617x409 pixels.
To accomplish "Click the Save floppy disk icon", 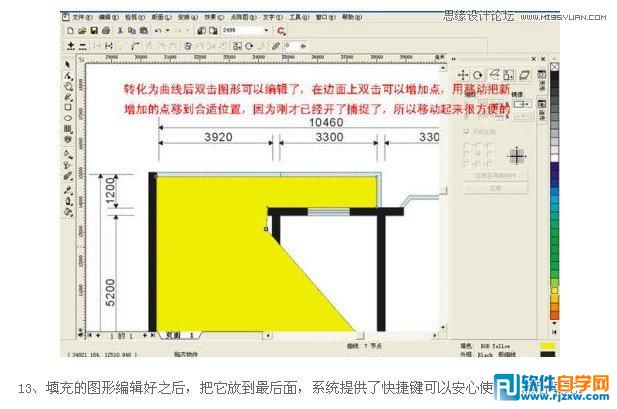I will 94,31.
